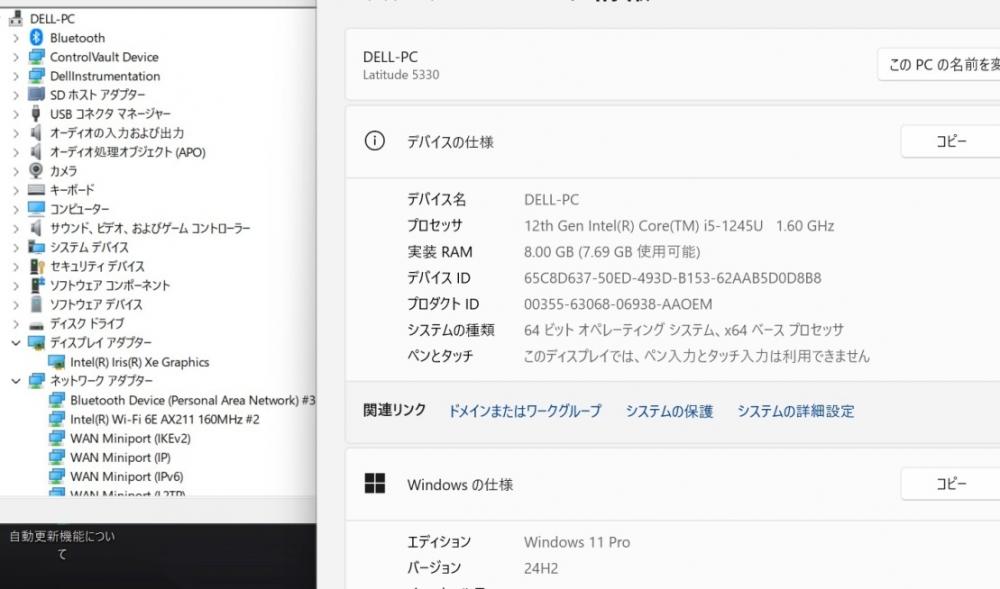Click the ネットワーク アダプター icon

pos(36,381)
